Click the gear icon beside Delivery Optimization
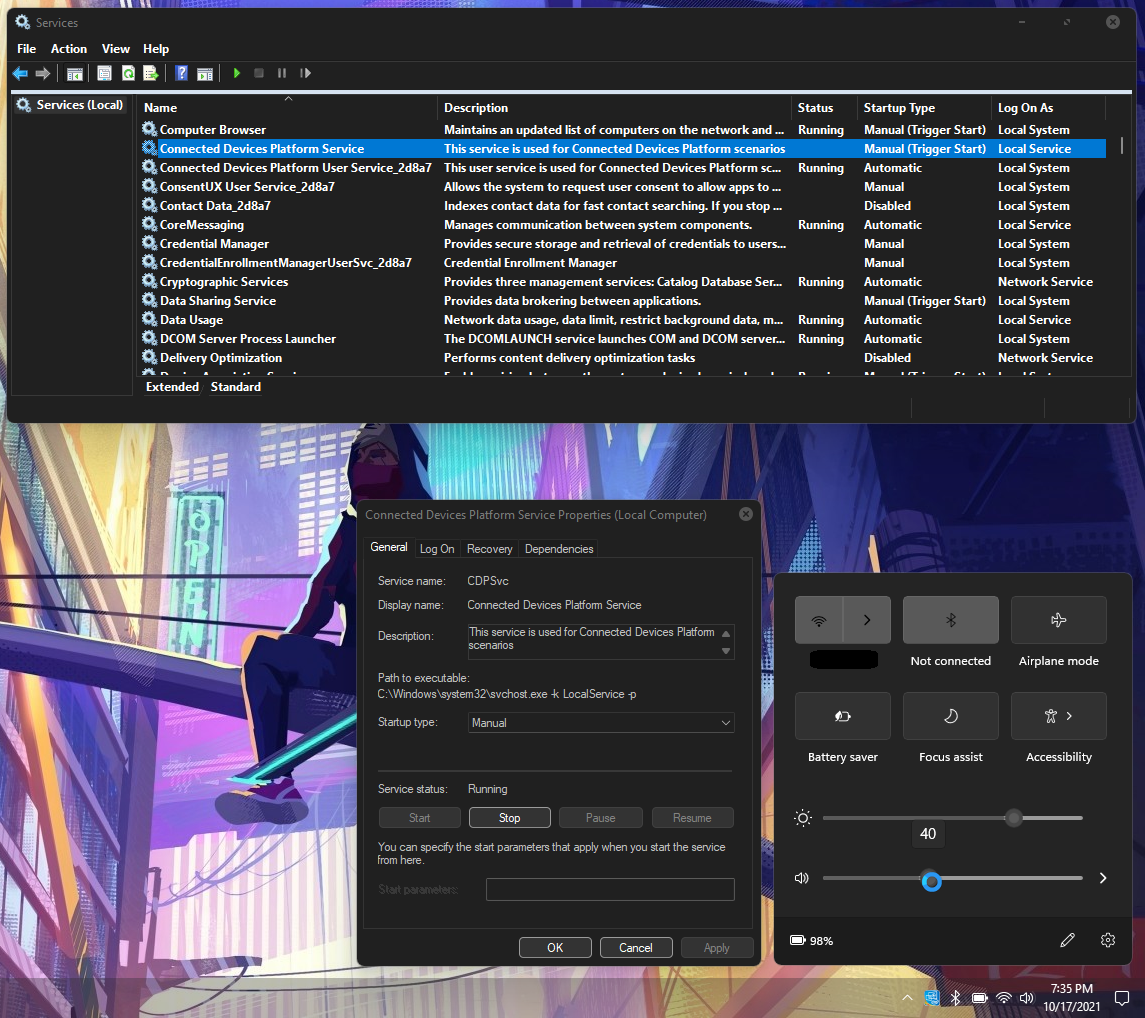Screen dimensions: 1145x1018 (x=150, y=357)
